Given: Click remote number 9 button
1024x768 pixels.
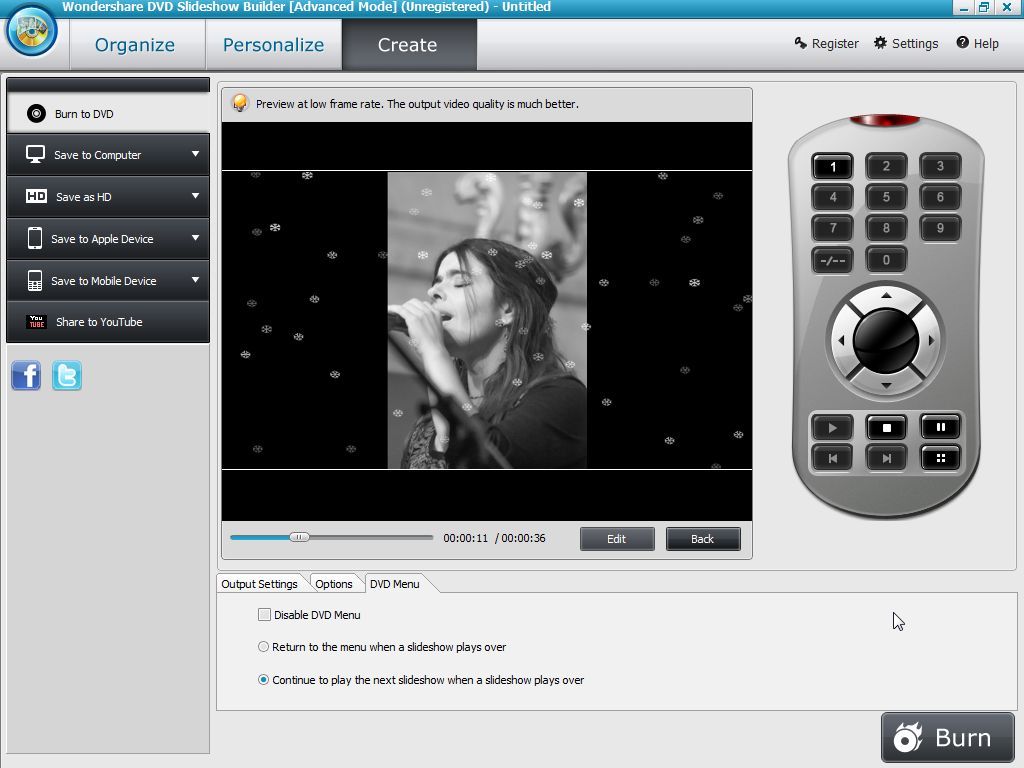Looking at the screenshot, I should [940, 228].
